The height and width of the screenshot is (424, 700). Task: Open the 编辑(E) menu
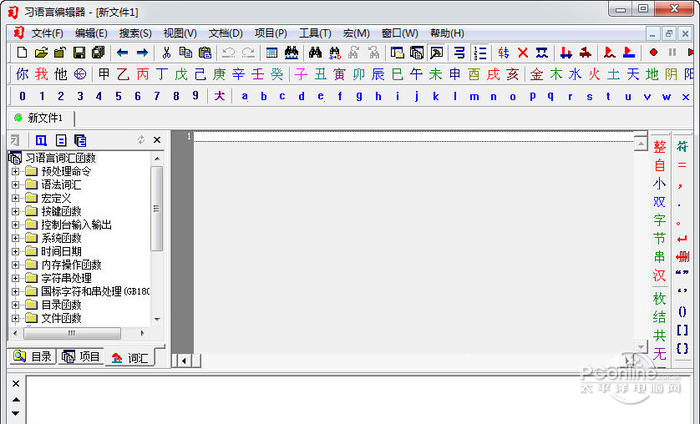pyautogui.click(x=91, y=33)
